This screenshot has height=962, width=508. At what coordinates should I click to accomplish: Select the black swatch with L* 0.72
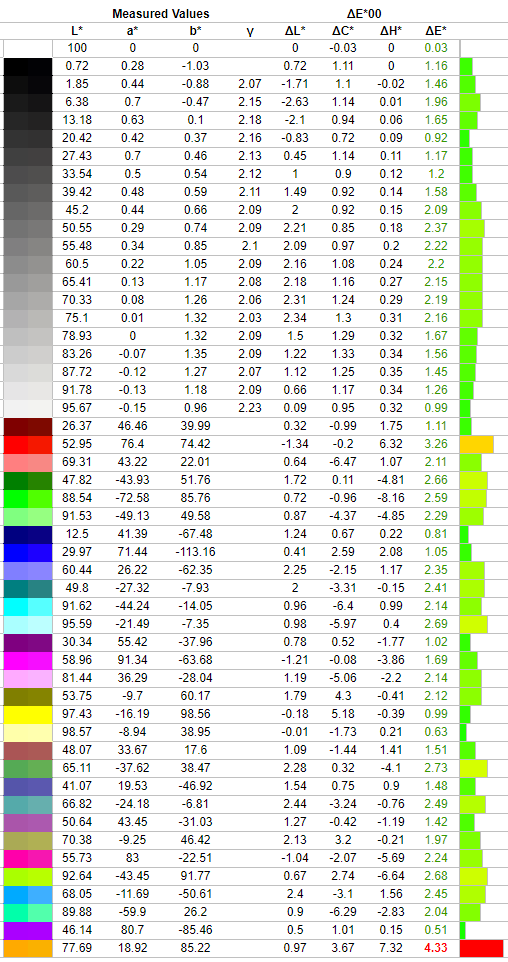click(x=28, y=65)
